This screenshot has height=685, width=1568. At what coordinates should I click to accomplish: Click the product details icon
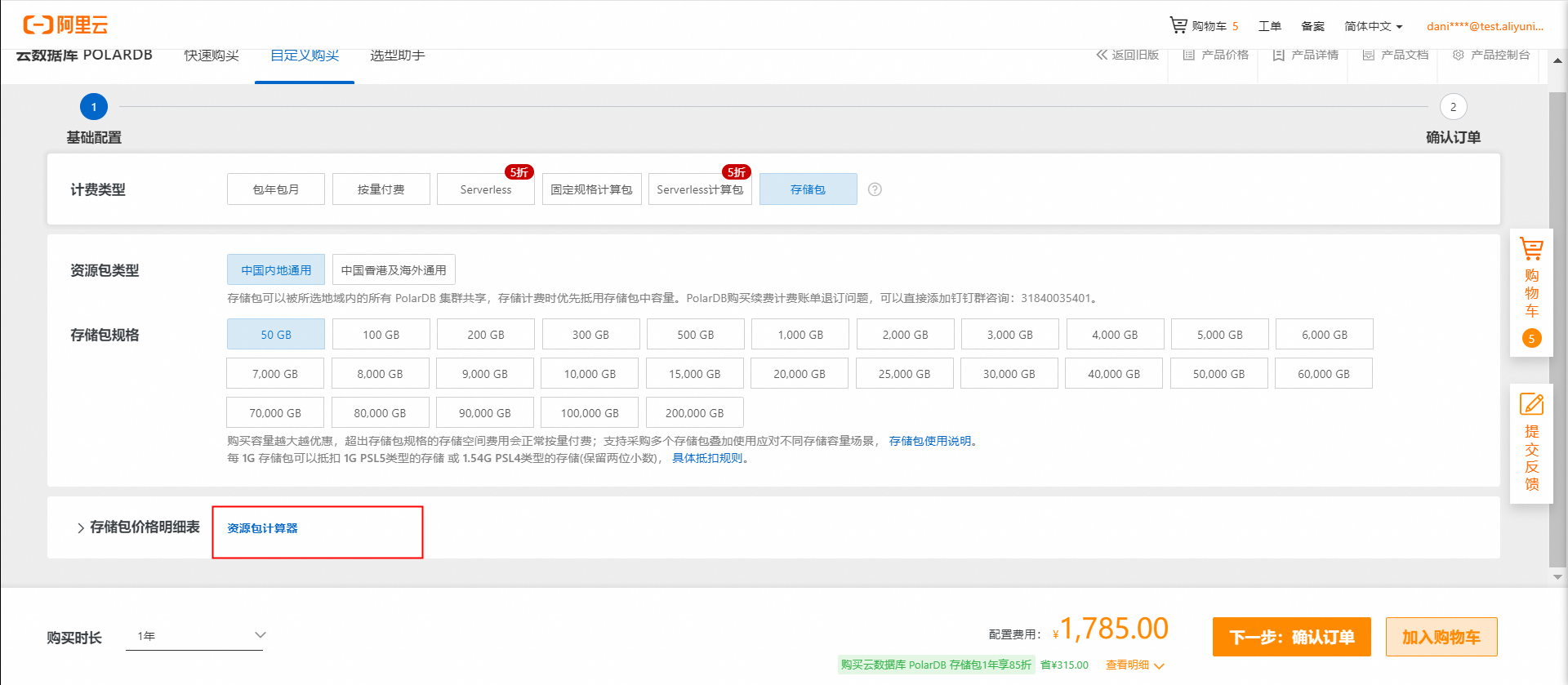pos(1279,55)
